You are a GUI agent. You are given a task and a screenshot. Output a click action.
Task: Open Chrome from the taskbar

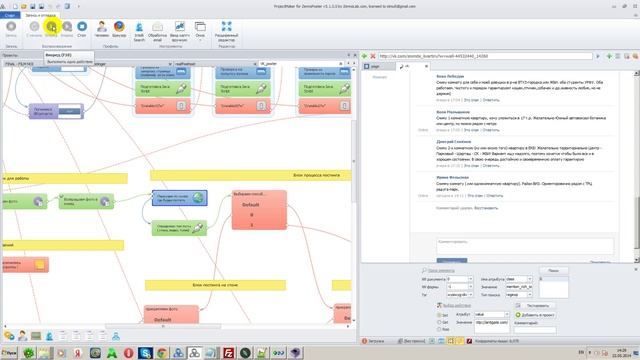162,353
